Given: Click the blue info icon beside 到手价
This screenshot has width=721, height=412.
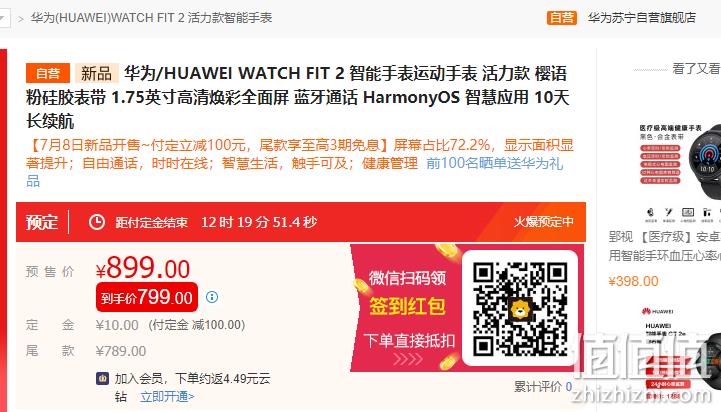Looking at the screenshot, I should click(x=212, y=297).
